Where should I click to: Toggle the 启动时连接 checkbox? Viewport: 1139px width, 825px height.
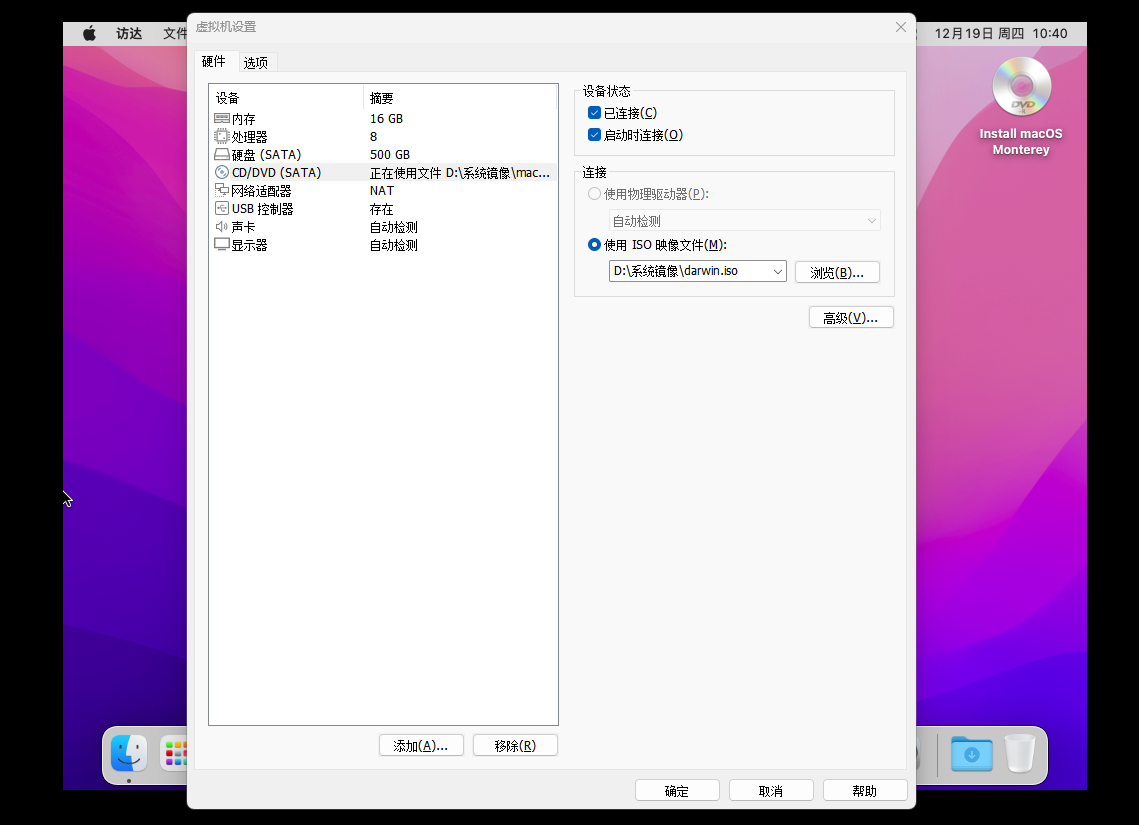pos(595,135)
